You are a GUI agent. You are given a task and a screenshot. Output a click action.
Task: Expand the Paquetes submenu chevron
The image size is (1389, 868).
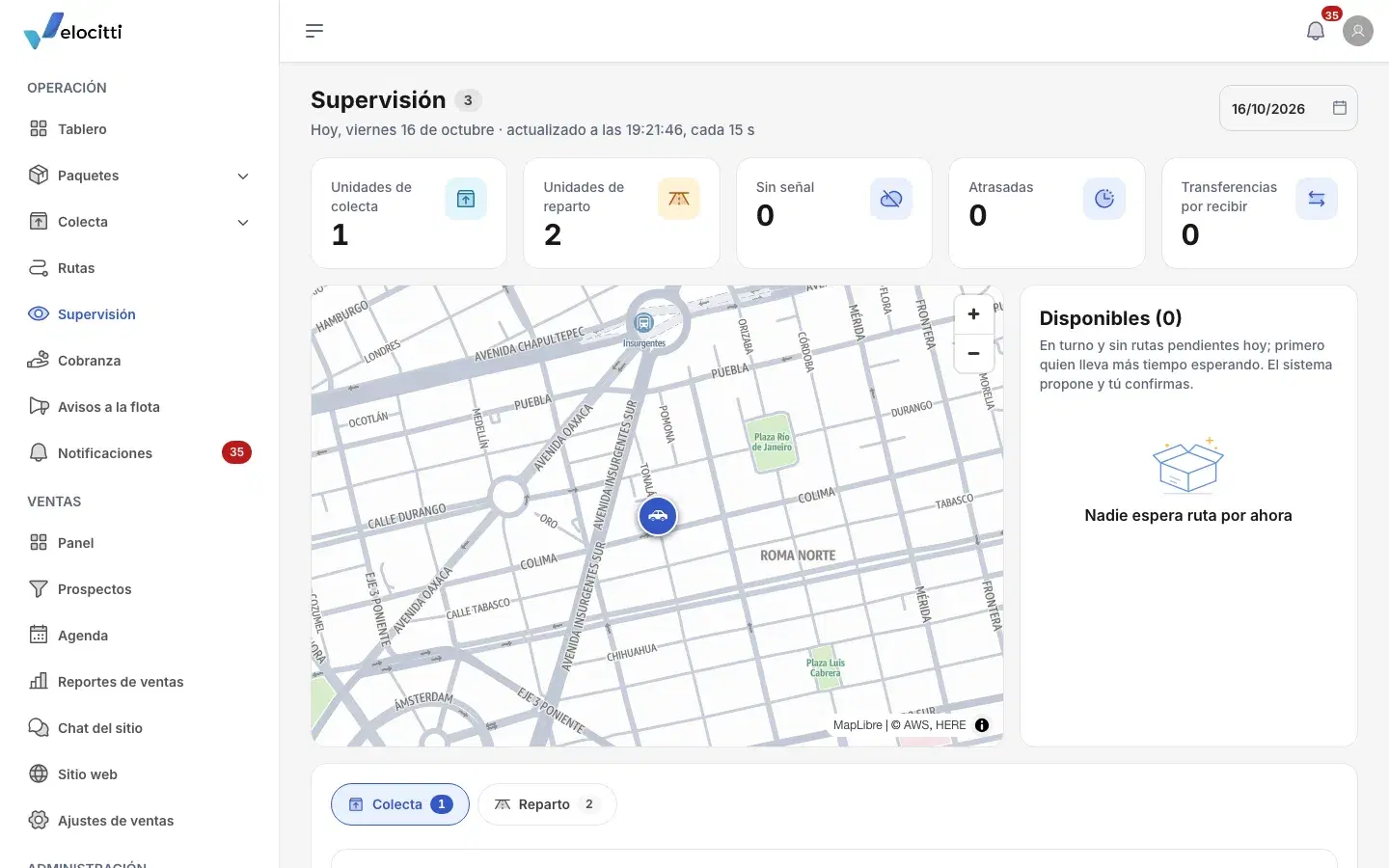pyautogui.click(x=243, y=176)
